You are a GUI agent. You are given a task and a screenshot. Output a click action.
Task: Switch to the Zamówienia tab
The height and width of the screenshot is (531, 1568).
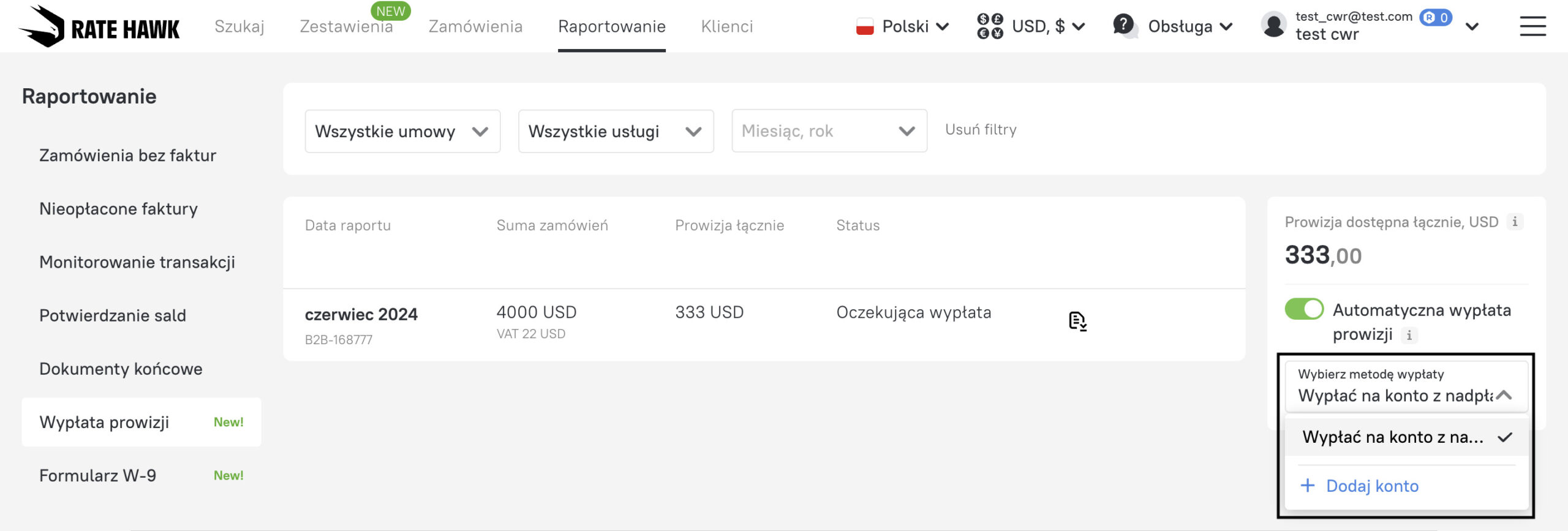point(475,26)
